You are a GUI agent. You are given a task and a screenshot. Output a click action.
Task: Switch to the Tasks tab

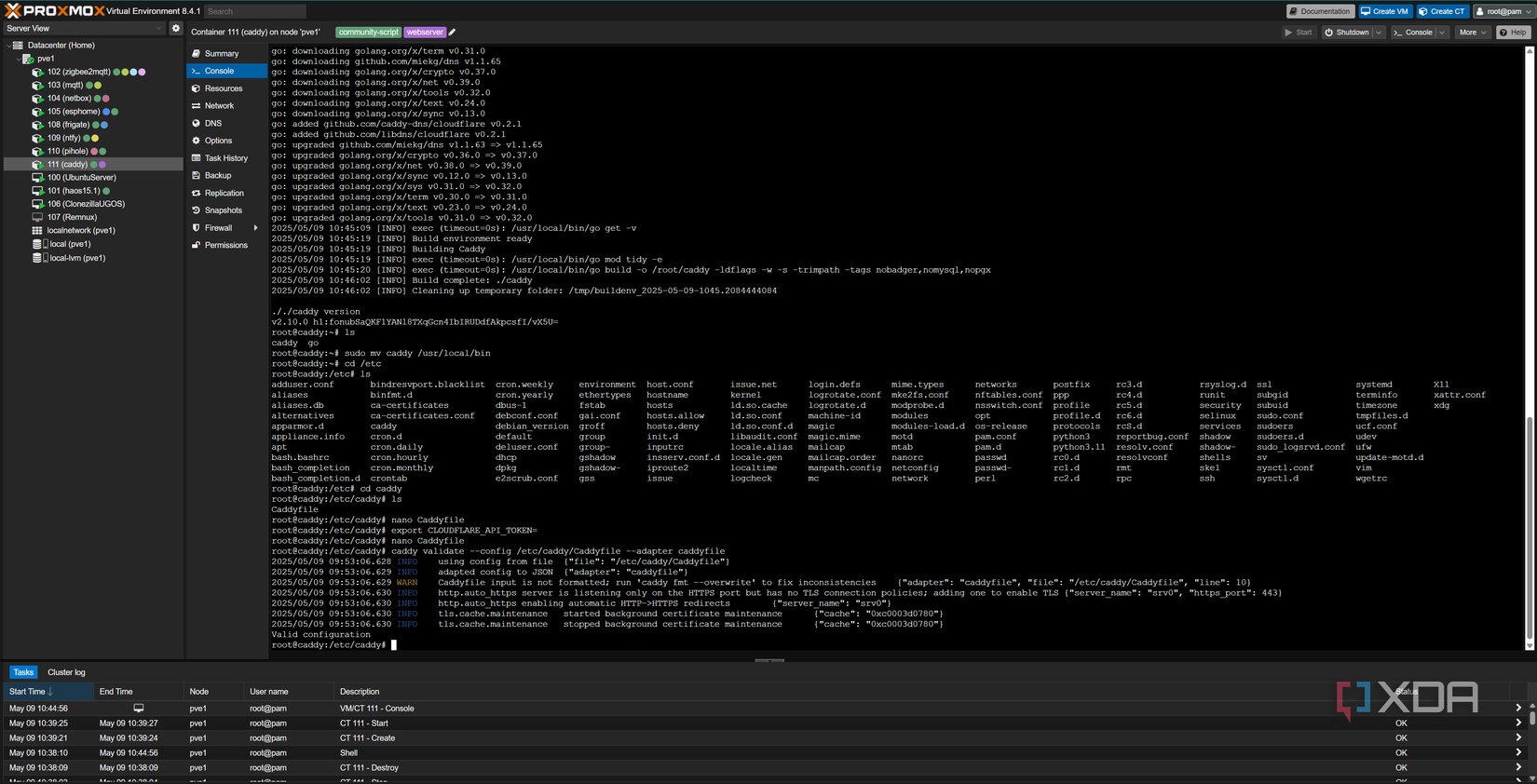coord(23,672)
